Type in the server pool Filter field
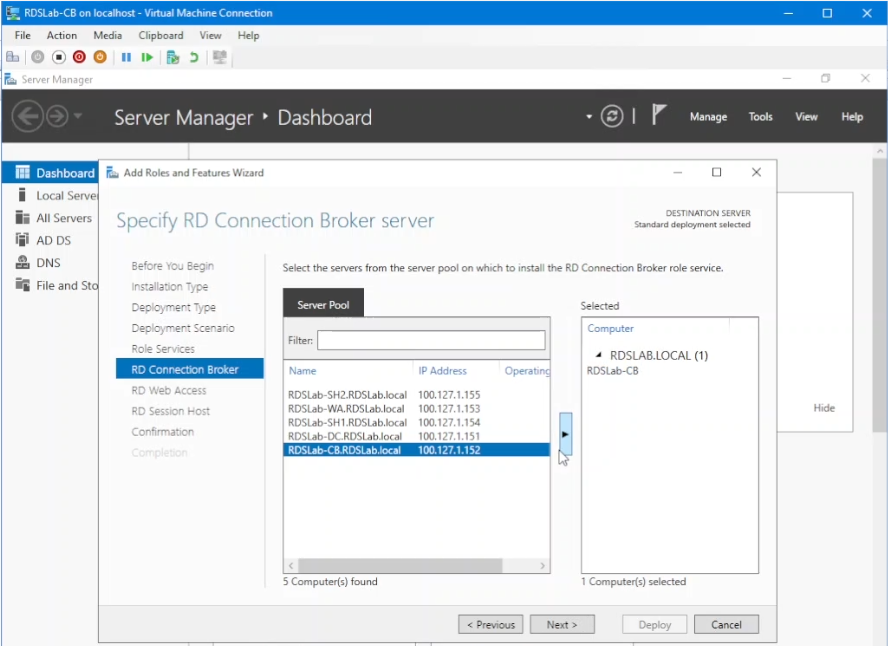Screen dimensions: 888x646 [x=430, y=340]
